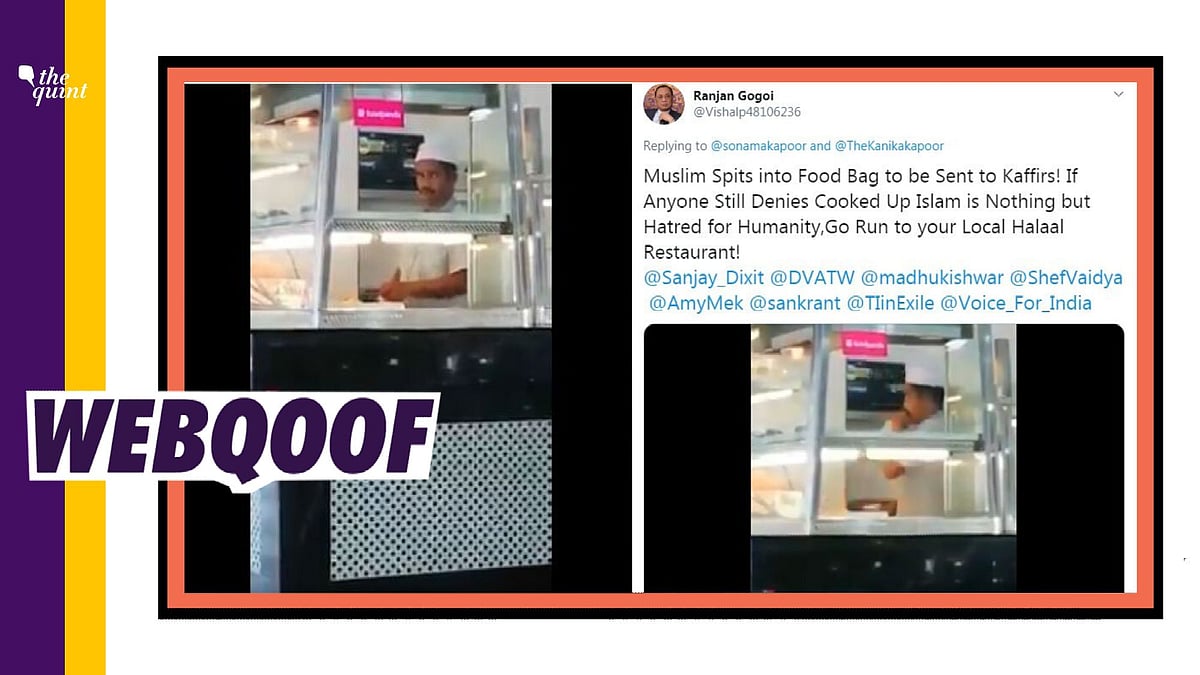Click the embedded tweet video thumbnail

(884, 458)
